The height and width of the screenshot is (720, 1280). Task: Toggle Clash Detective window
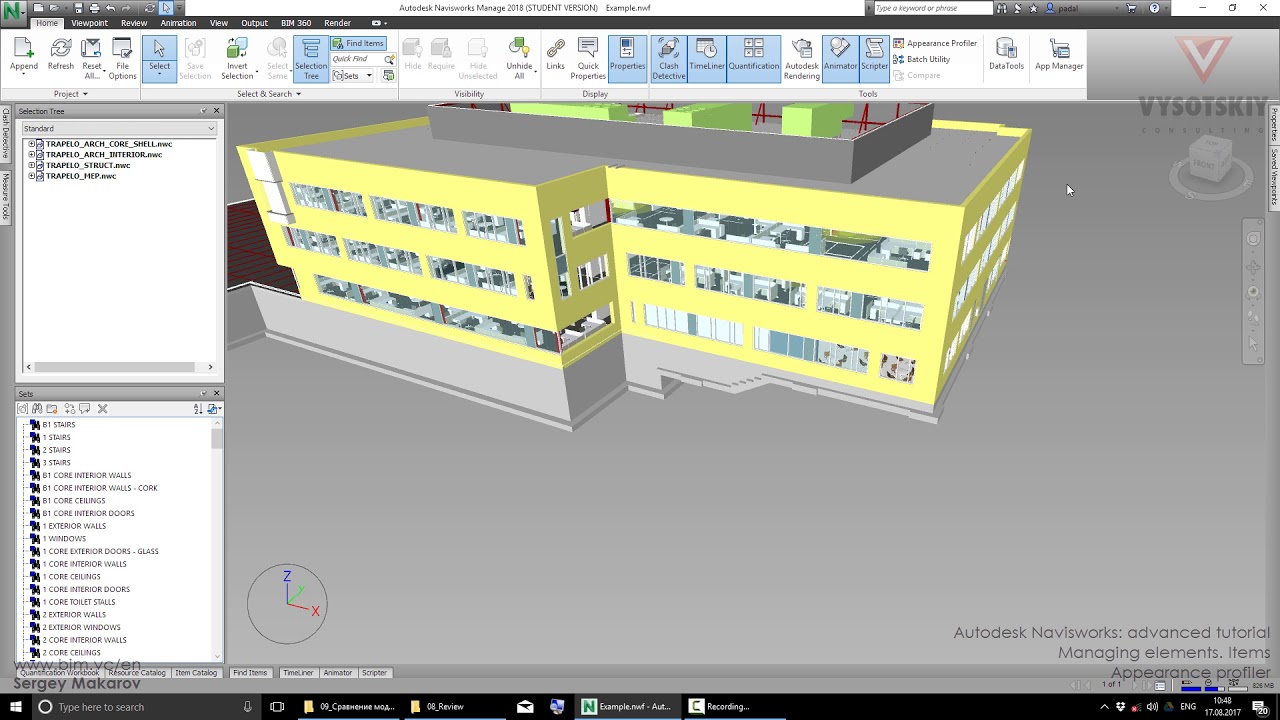click(x=668, y=58)
